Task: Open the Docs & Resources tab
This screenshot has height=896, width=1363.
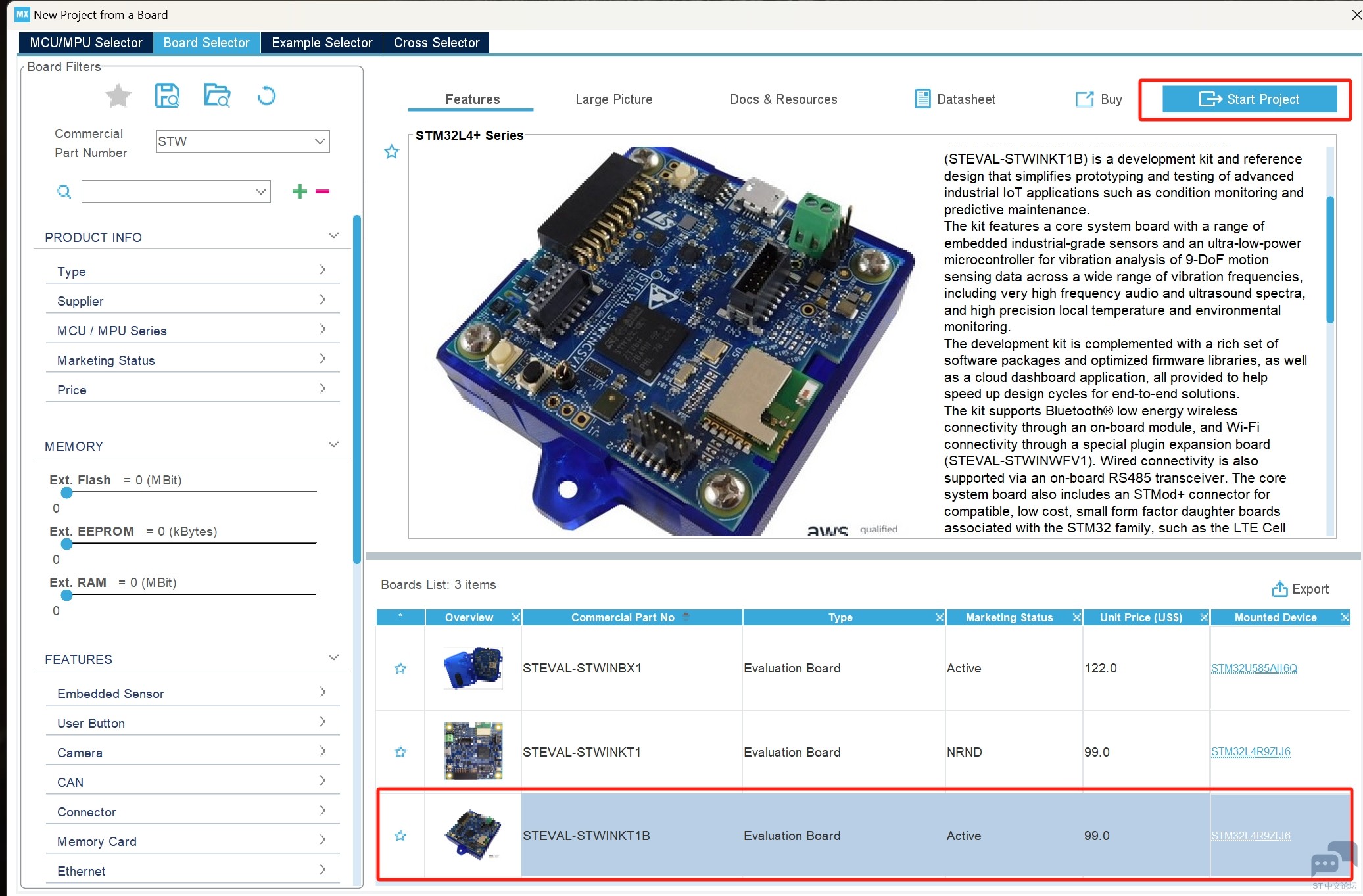Action: (x=784, y=99)
